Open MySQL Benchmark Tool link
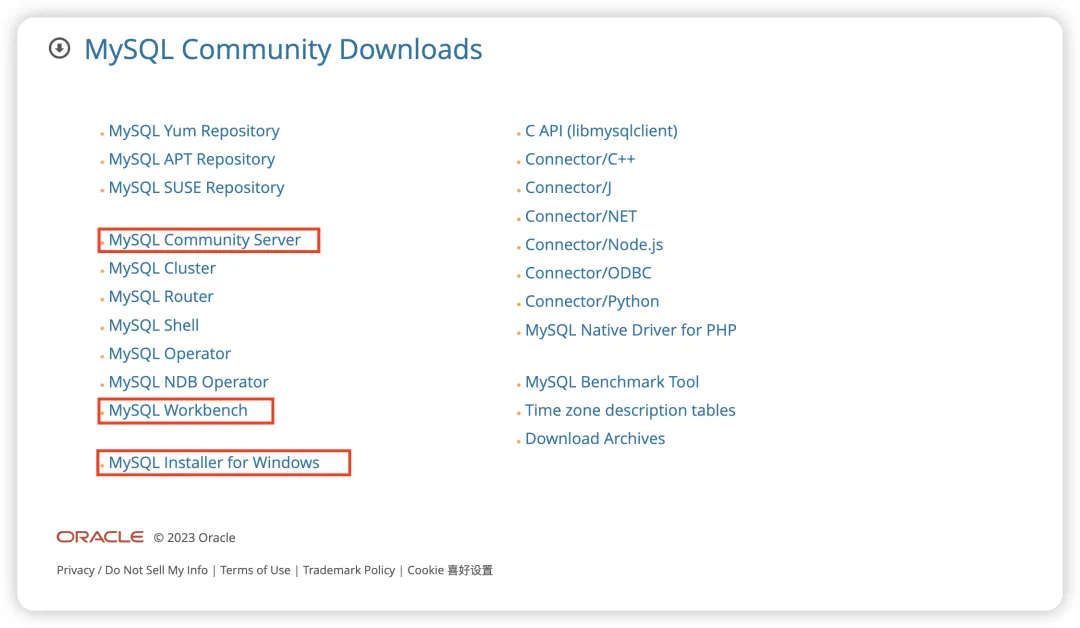This screenshot has height=628, width=1080. 612,381
